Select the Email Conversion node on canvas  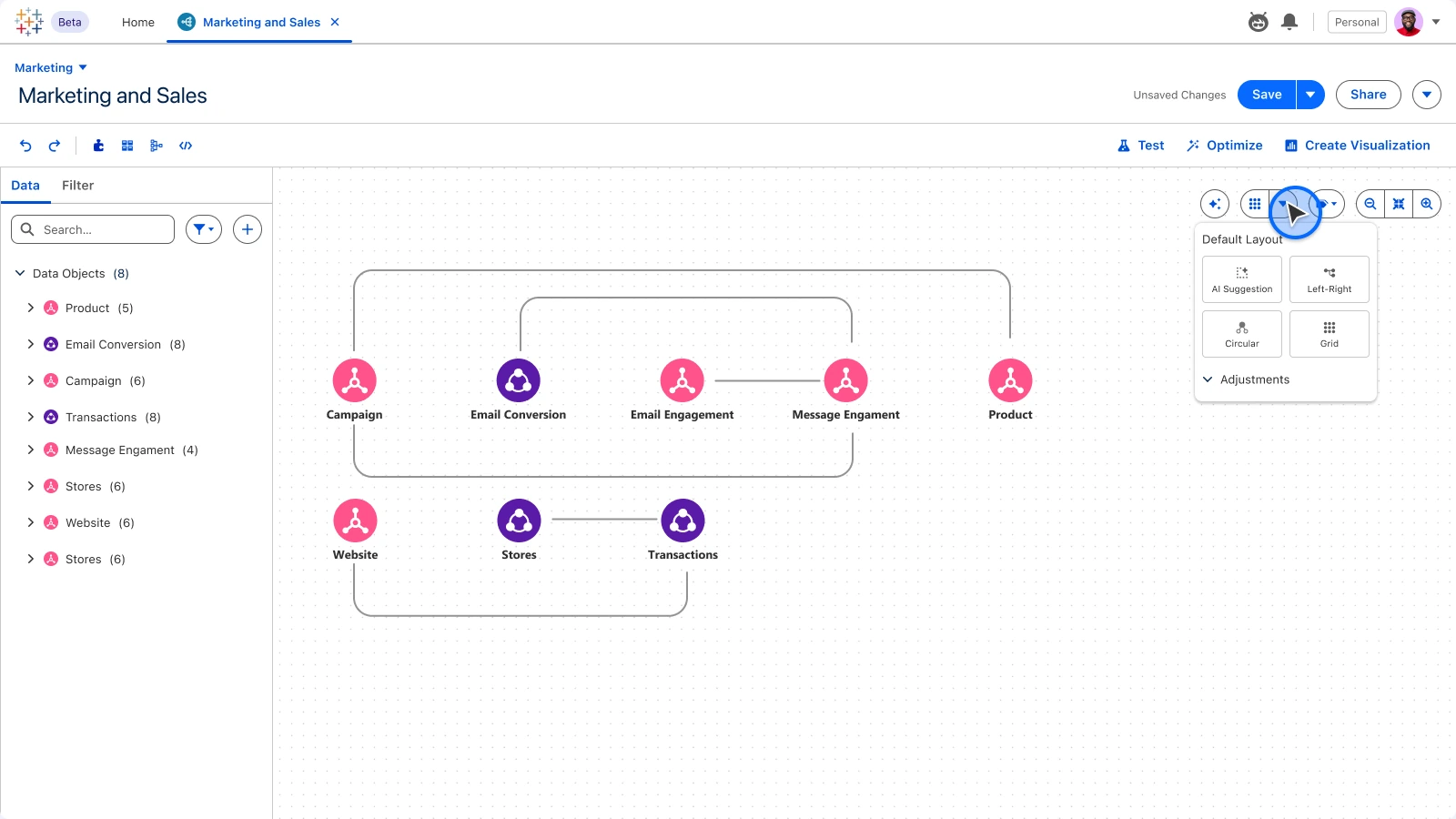(519, 380)
